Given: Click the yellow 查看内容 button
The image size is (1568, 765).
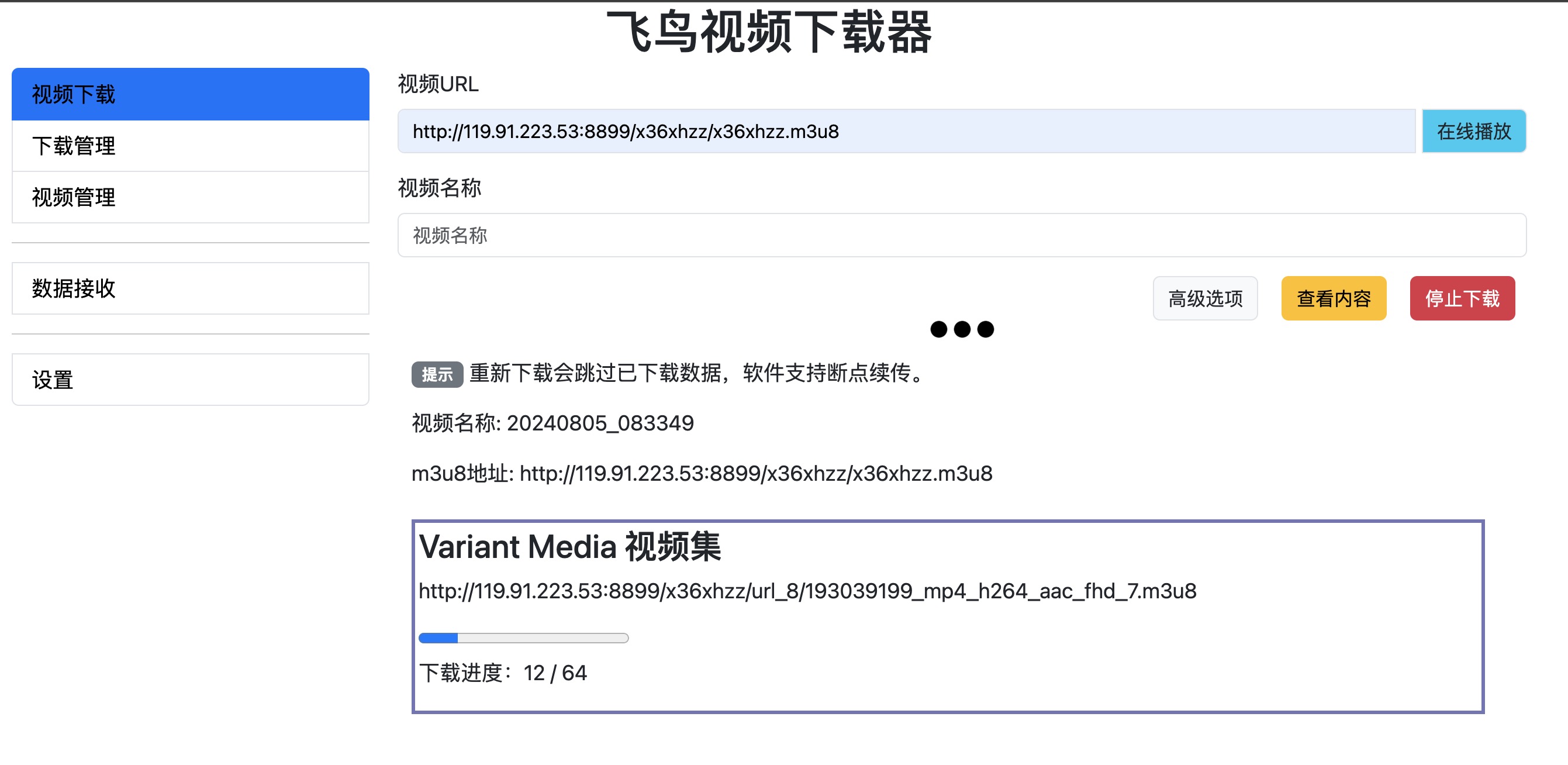Looking at the screenshot, I should 1333,298.
